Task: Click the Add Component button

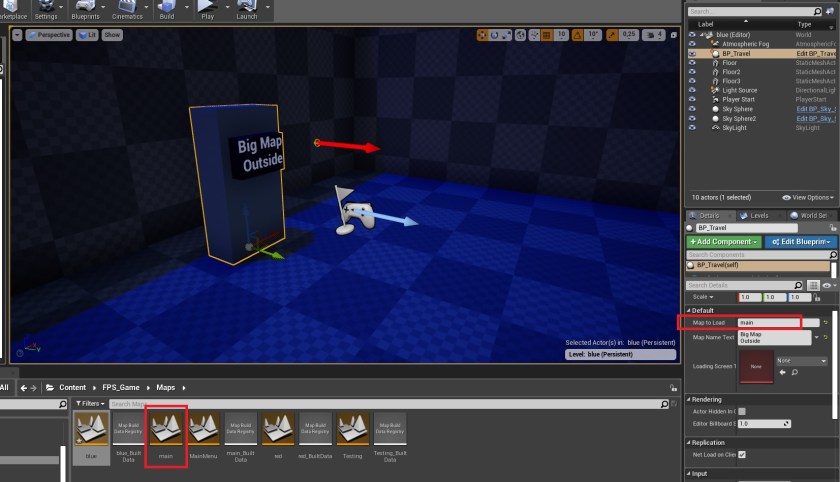Action: tap(723, 242)
